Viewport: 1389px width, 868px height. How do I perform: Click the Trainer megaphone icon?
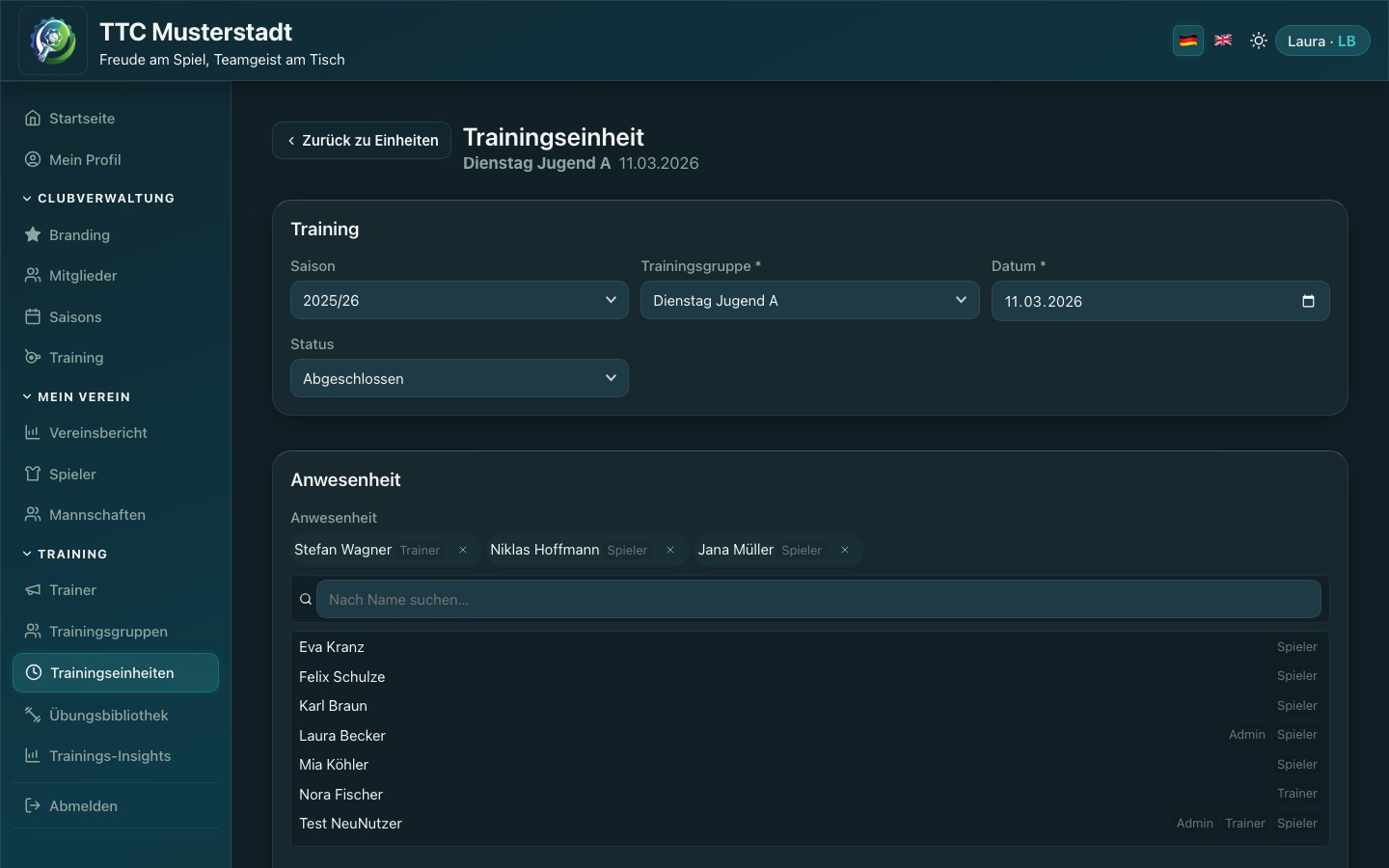33,590
